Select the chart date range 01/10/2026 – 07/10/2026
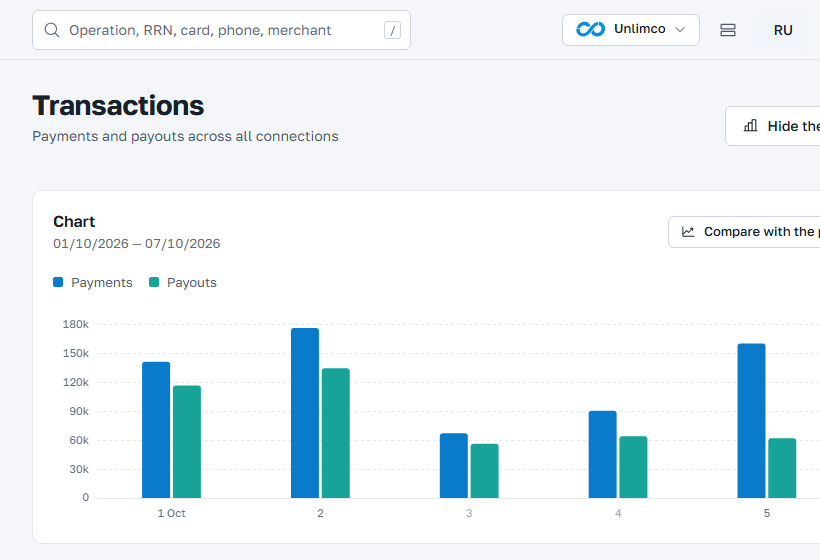Screen dimensions: 820x560 click(x=136, y=244)
